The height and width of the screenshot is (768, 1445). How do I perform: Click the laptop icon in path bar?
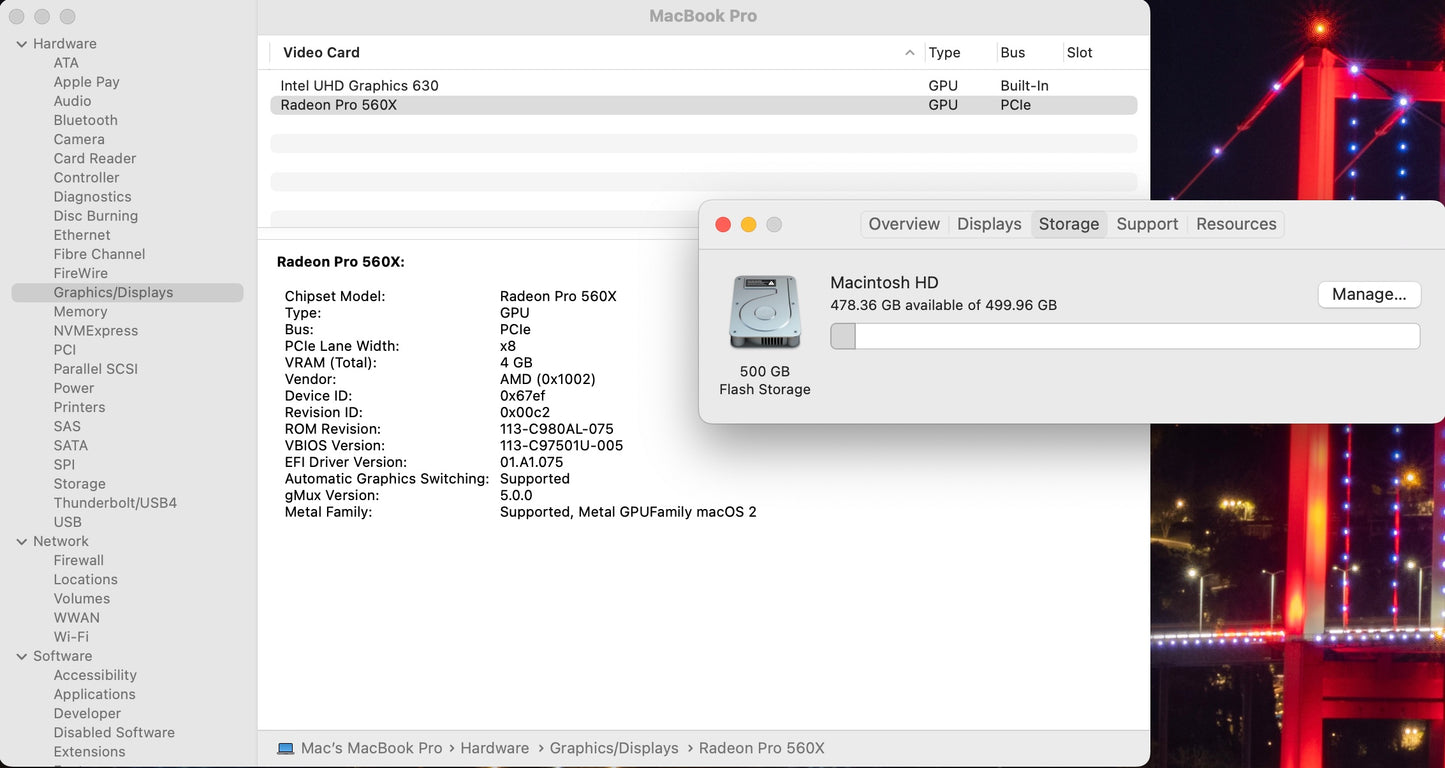[286, 748]
